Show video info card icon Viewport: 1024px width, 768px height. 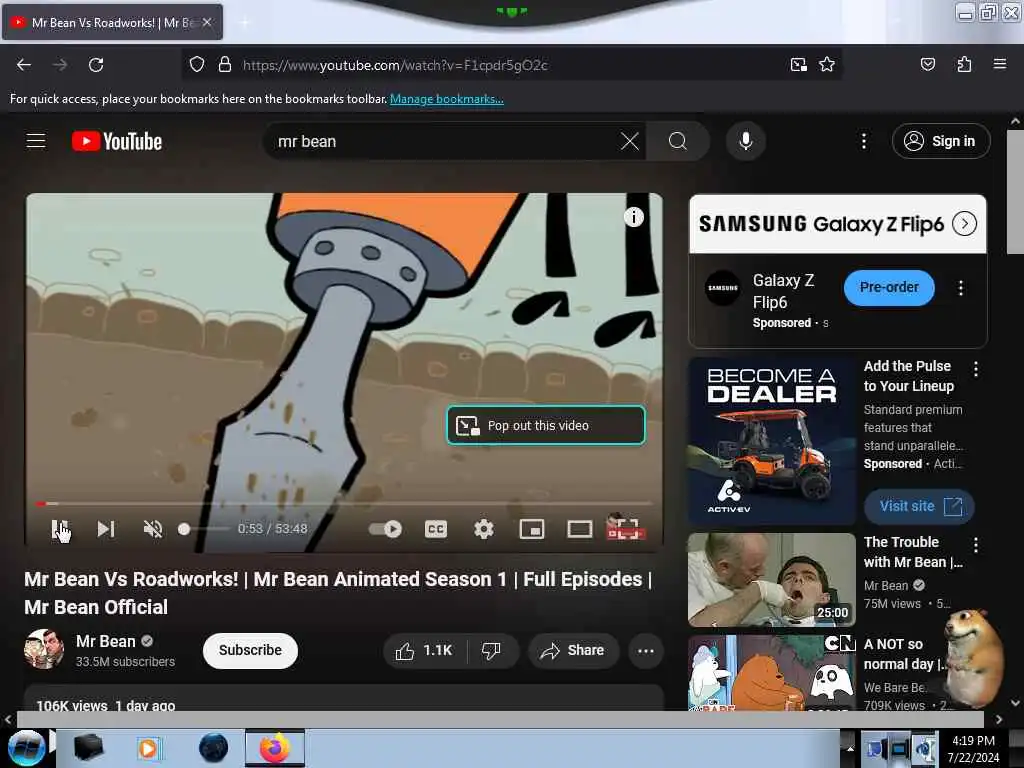633,217
